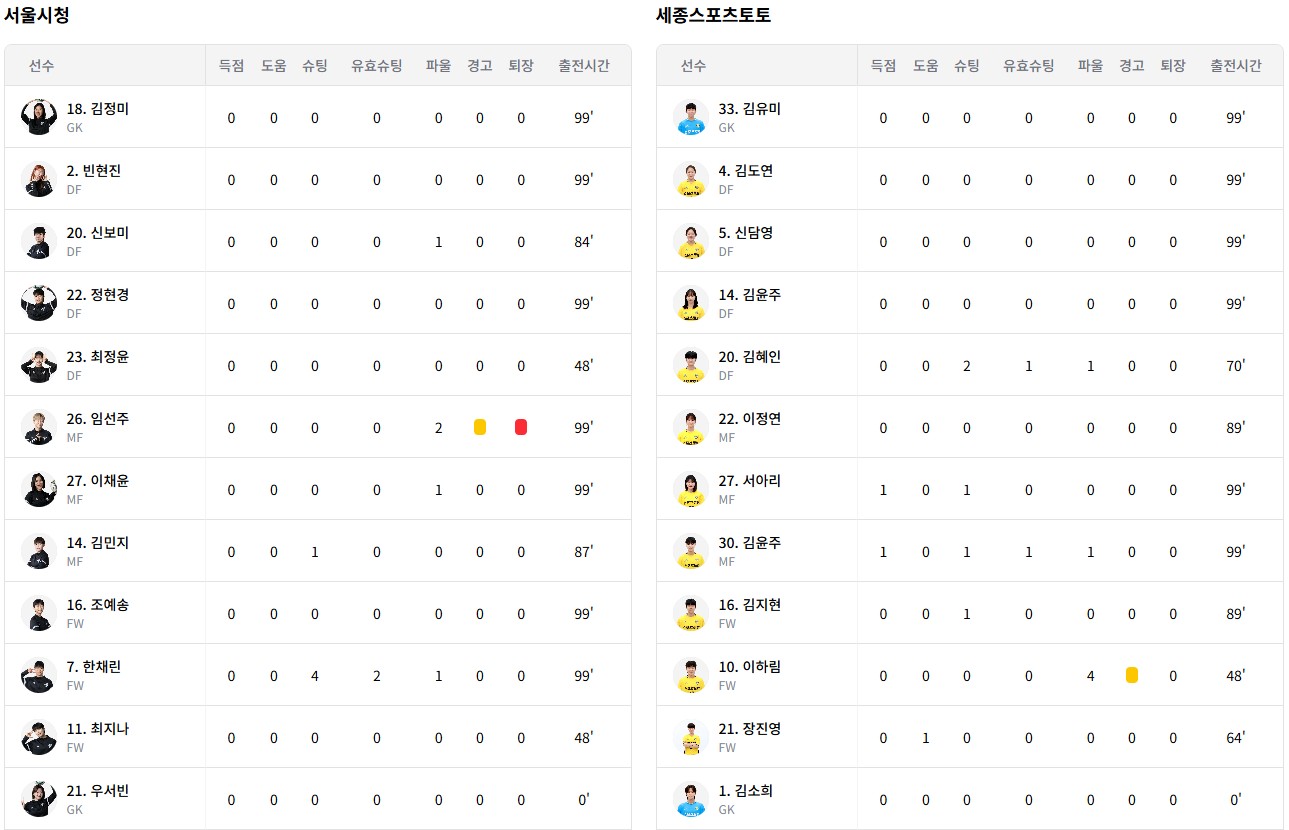
Task: Select the photo of 14. 김윤주
Action: pyautogui.click(x=691, y=303)
